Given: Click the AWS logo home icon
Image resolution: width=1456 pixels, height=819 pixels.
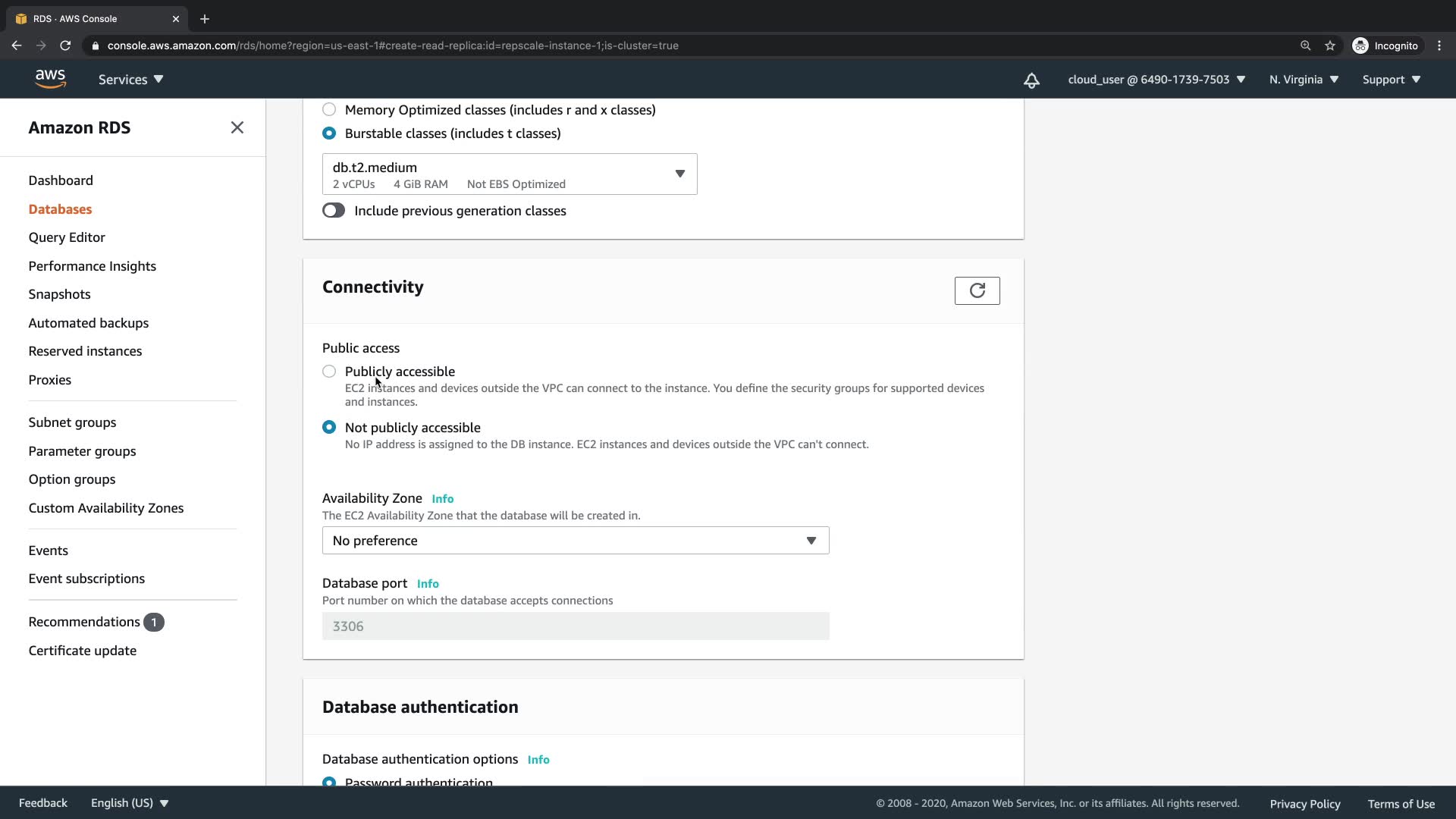Looking at the screenshot, I should (x=50, y=79).
